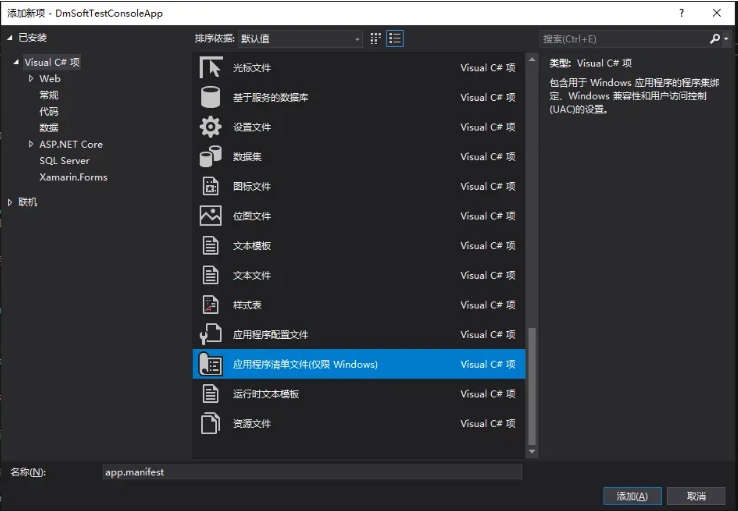The height and width of the screenshot is (511, 738).
Task: Click the 取消 button
Action: (697, 496)
